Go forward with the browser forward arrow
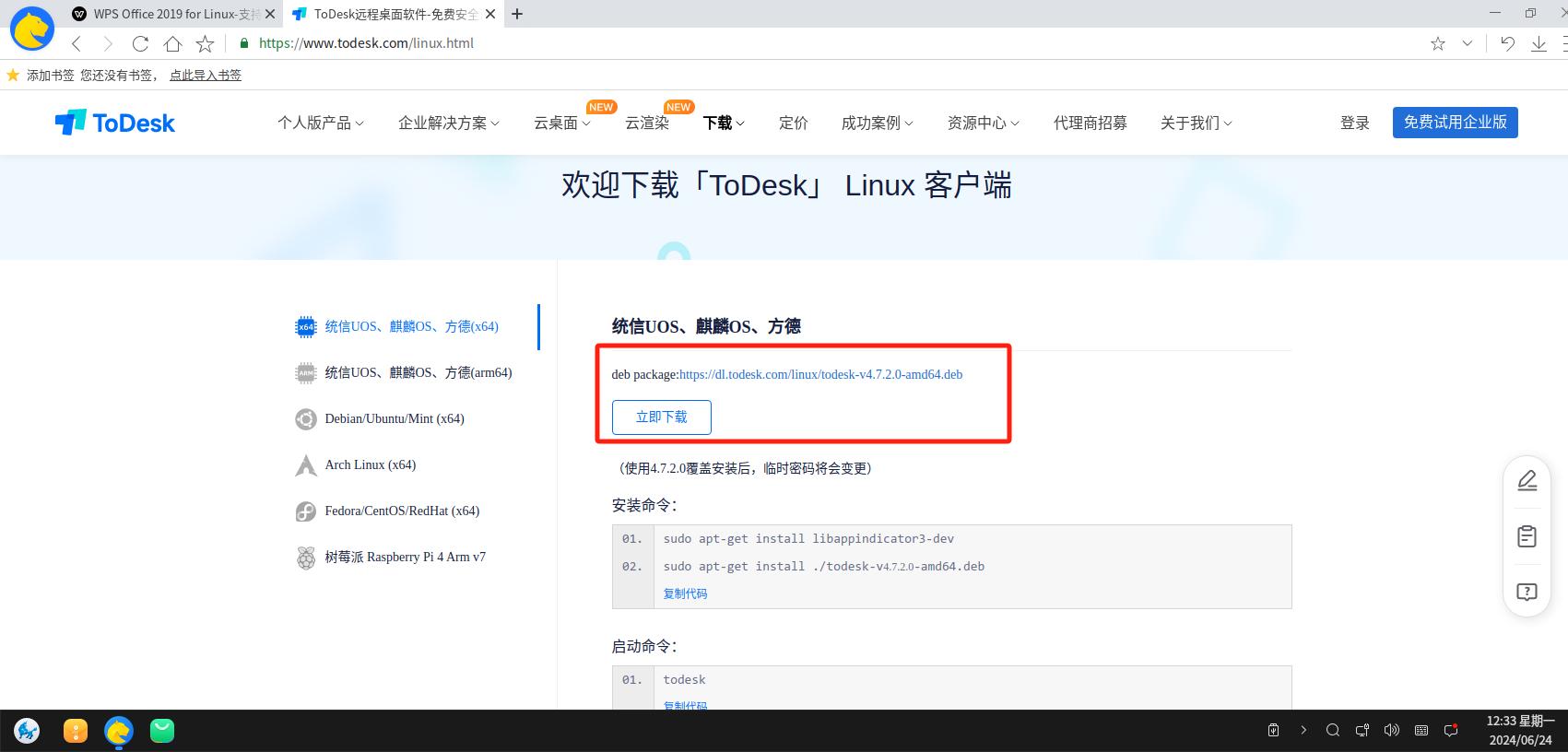This screenshot has width=1568, height=752. (108, 43)
